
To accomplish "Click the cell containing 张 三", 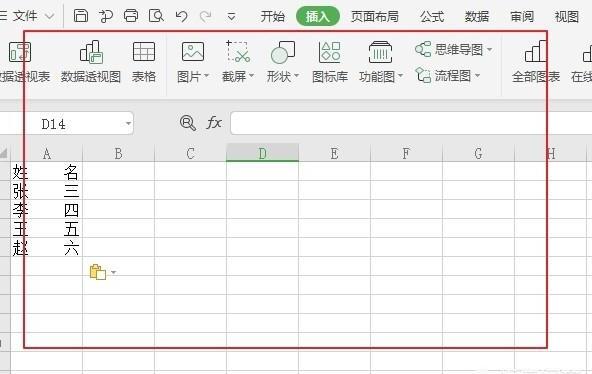I will click(x=46, y=191).
